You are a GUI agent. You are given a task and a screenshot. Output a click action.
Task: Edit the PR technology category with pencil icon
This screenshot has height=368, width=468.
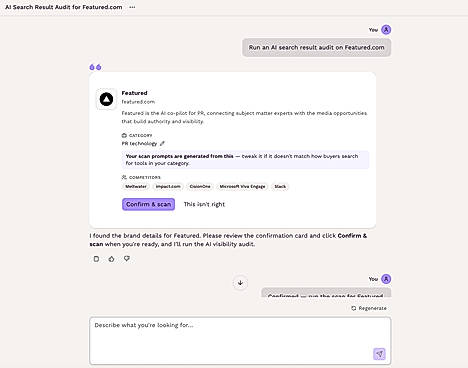click(x=162, y=144)
